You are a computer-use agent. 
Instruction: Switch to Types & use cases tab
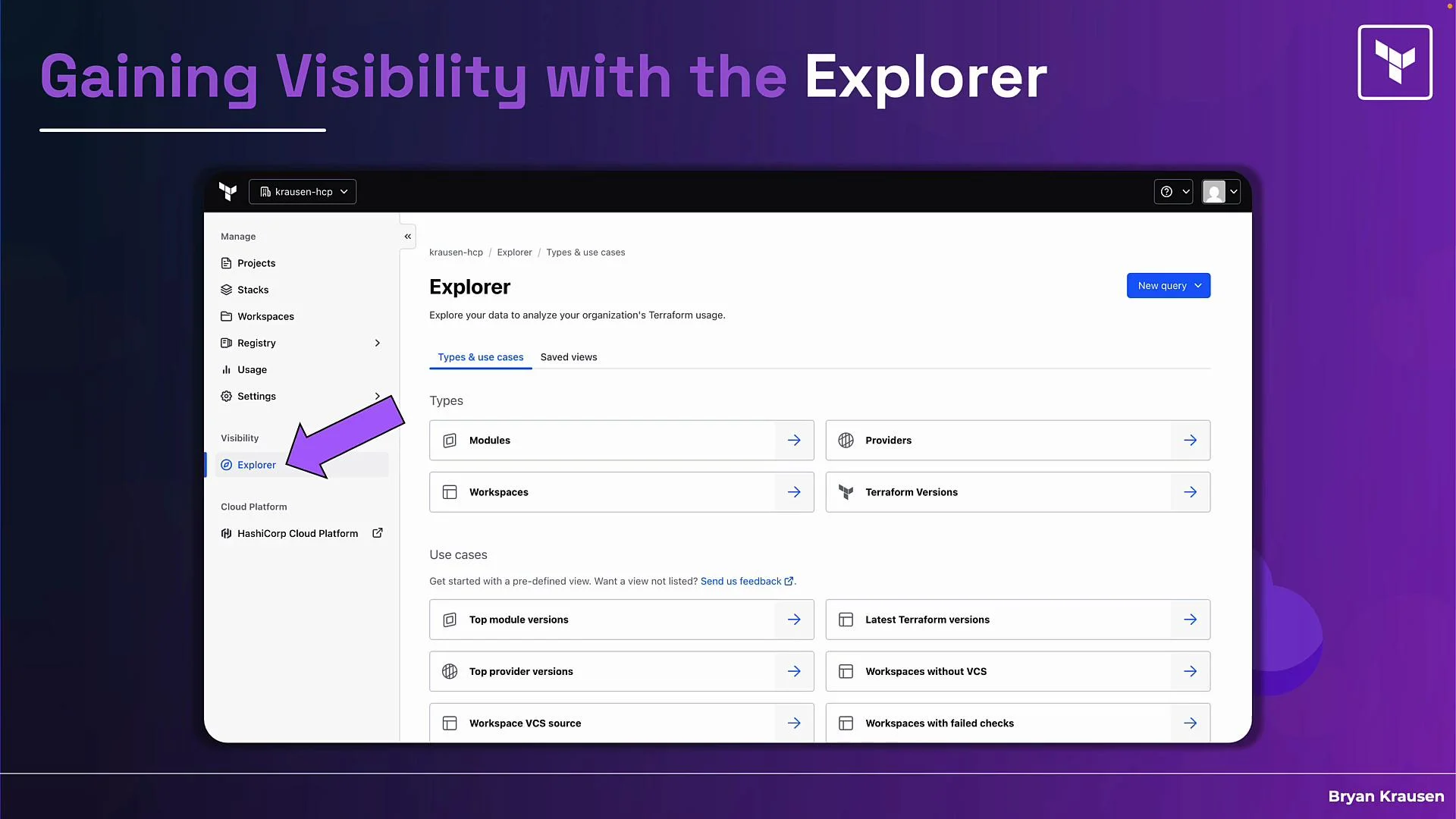pyautogui.click(x=480, y=357)
